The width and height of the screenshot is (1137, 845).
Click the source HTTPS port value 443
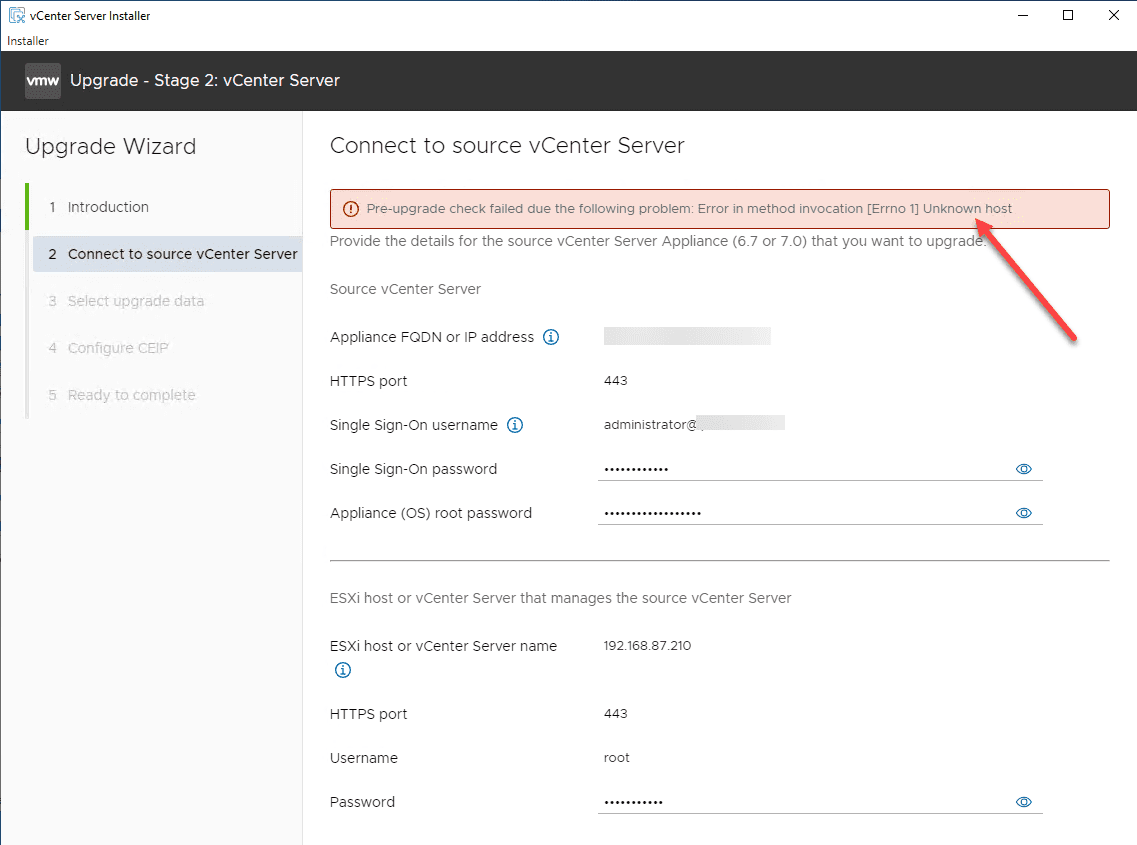click(616, 381)
